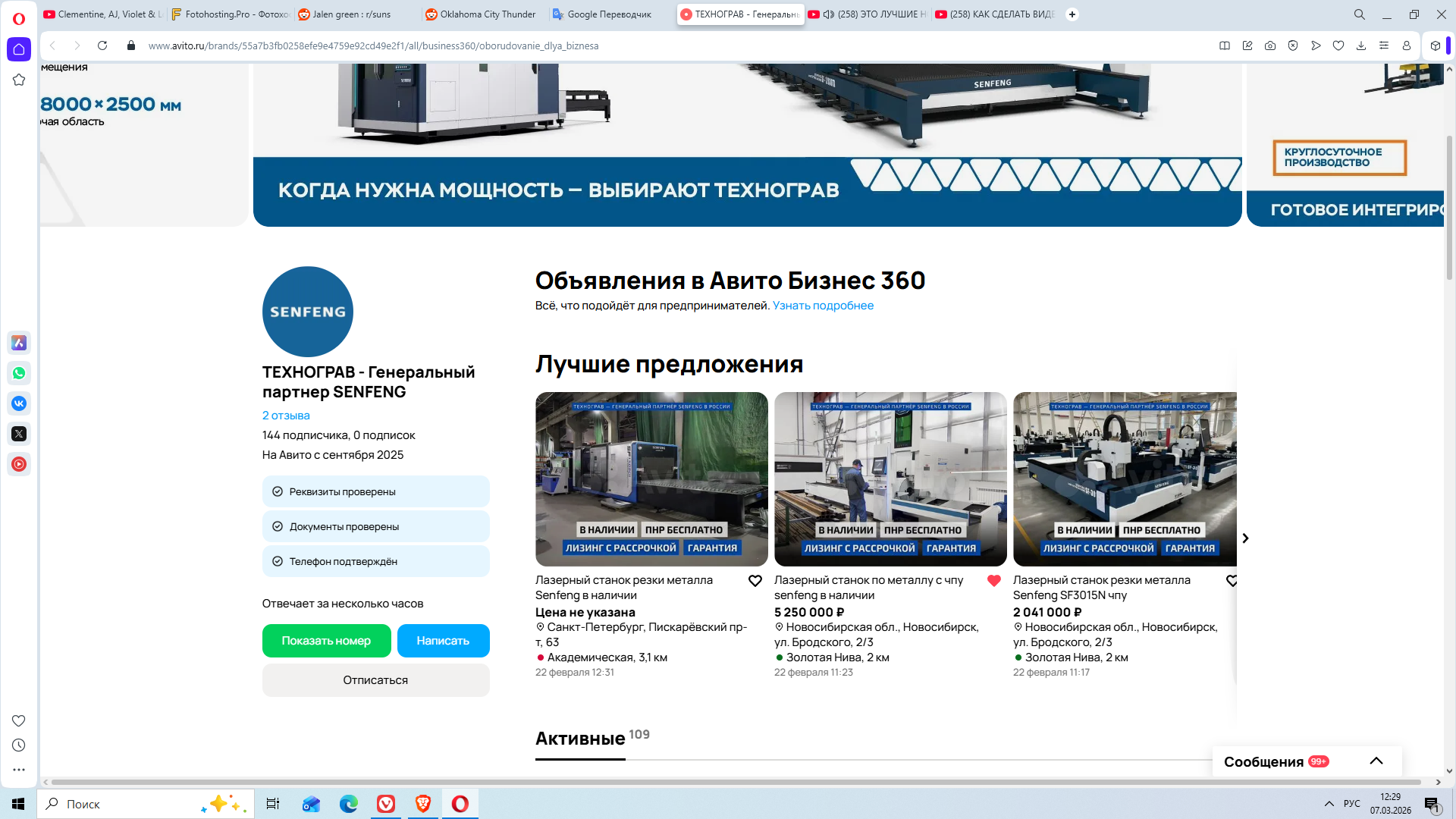Screen dimensions: 1456x819
Task: Click the page reload icon
Action: (102, 45)
